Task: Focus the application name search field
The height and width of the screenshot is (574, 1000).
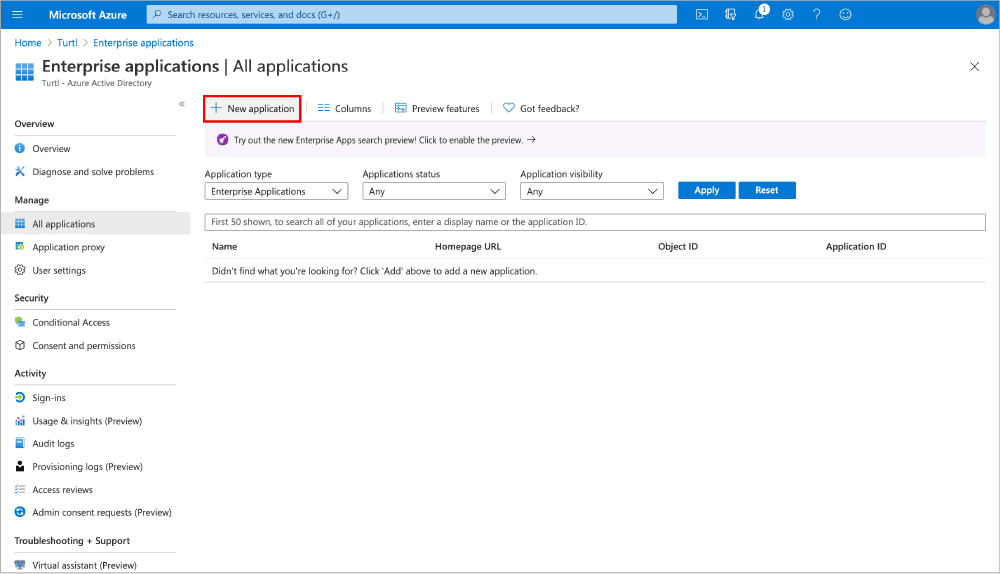Action: point(595,222)
